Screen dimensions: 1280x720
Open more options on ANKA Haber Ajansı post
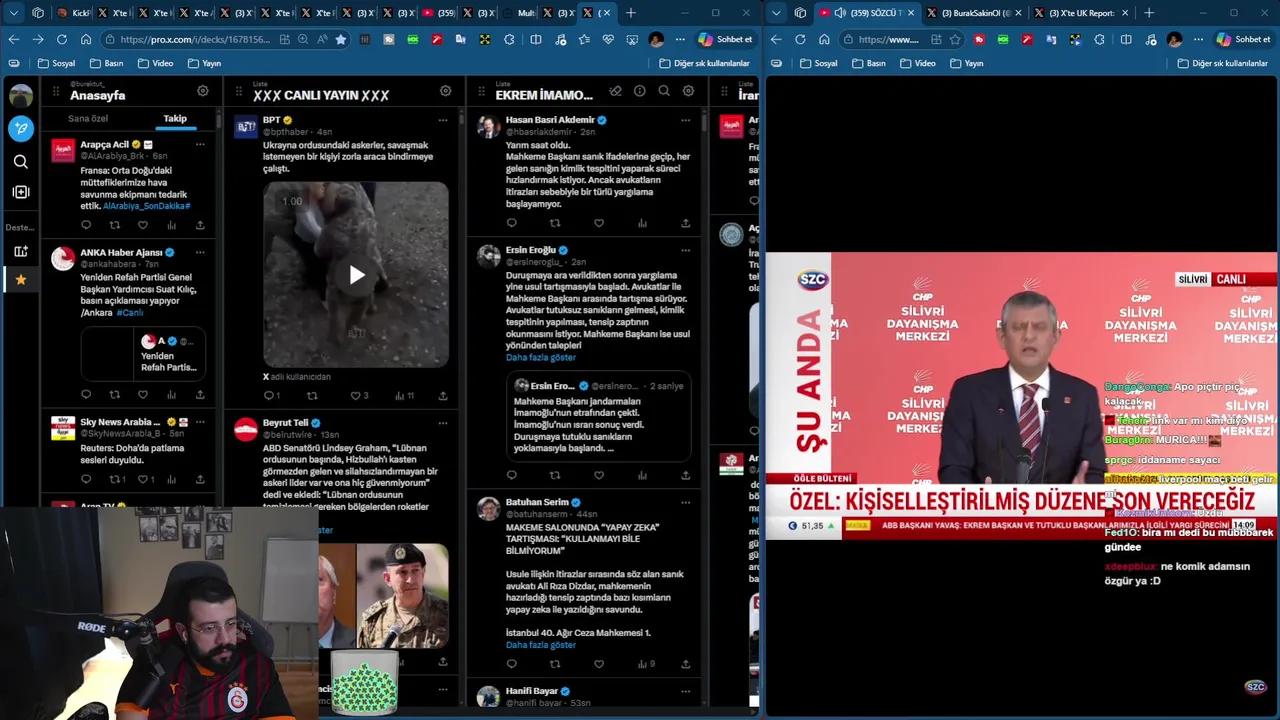click(200, 253)
